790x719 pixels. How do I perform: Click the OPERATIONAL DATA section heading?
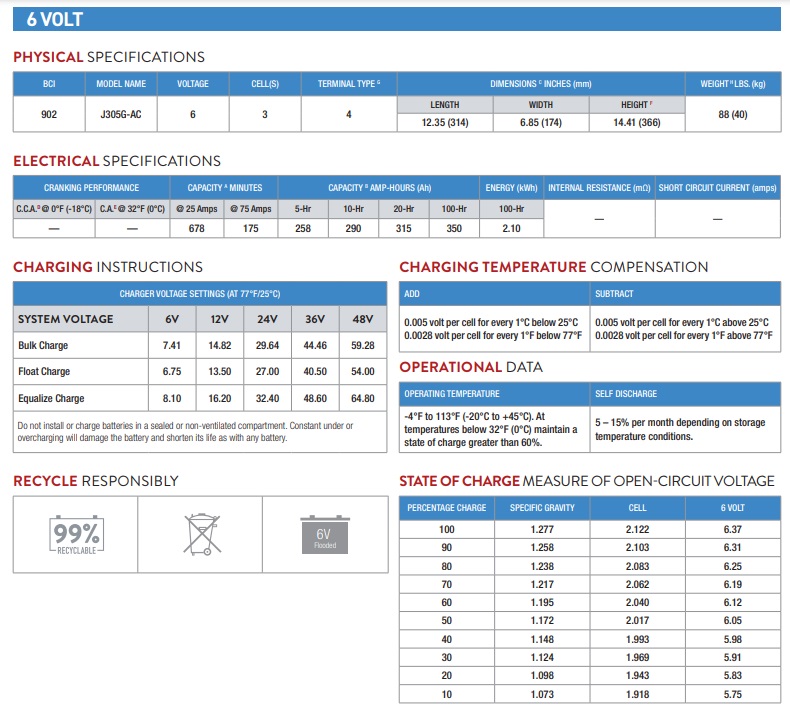point(471,367)
